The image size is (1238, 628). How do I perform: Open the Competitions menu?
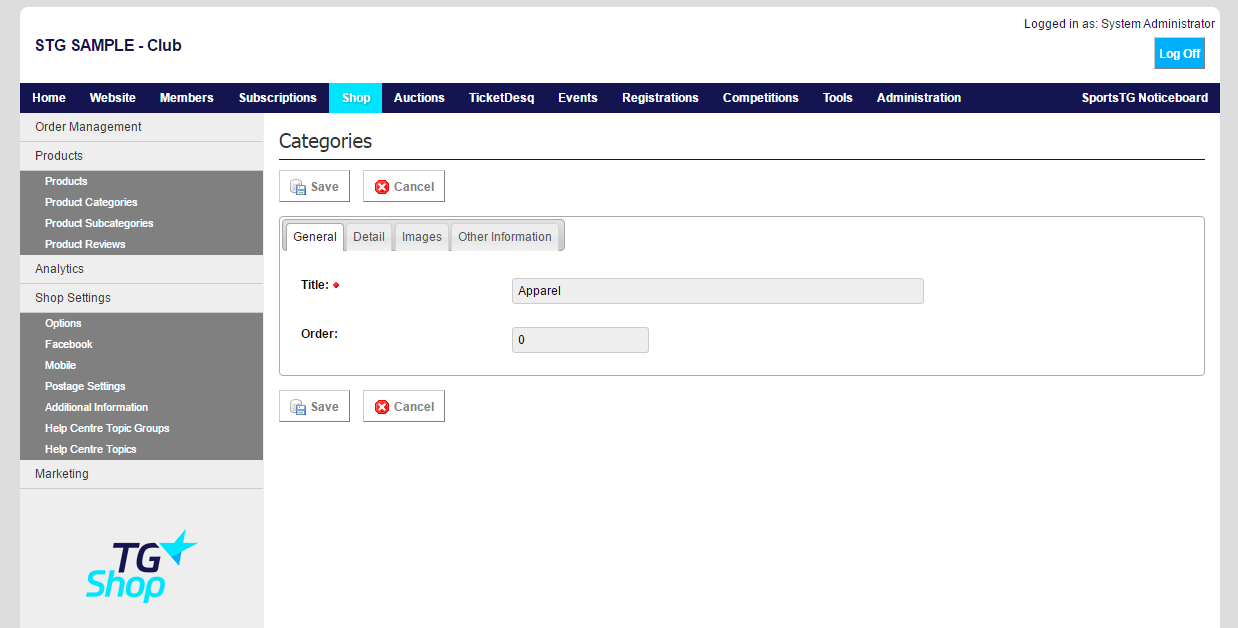pyautogui.click(x=761, y=98)
